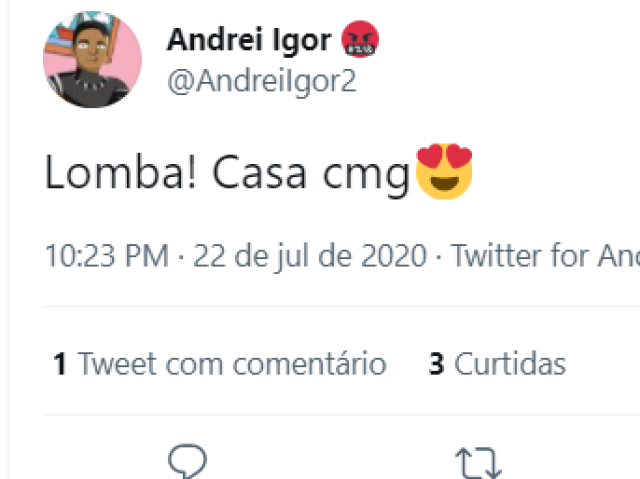Show the Curtidas list
Screen dimensions: 640x479
coord(497,363)
